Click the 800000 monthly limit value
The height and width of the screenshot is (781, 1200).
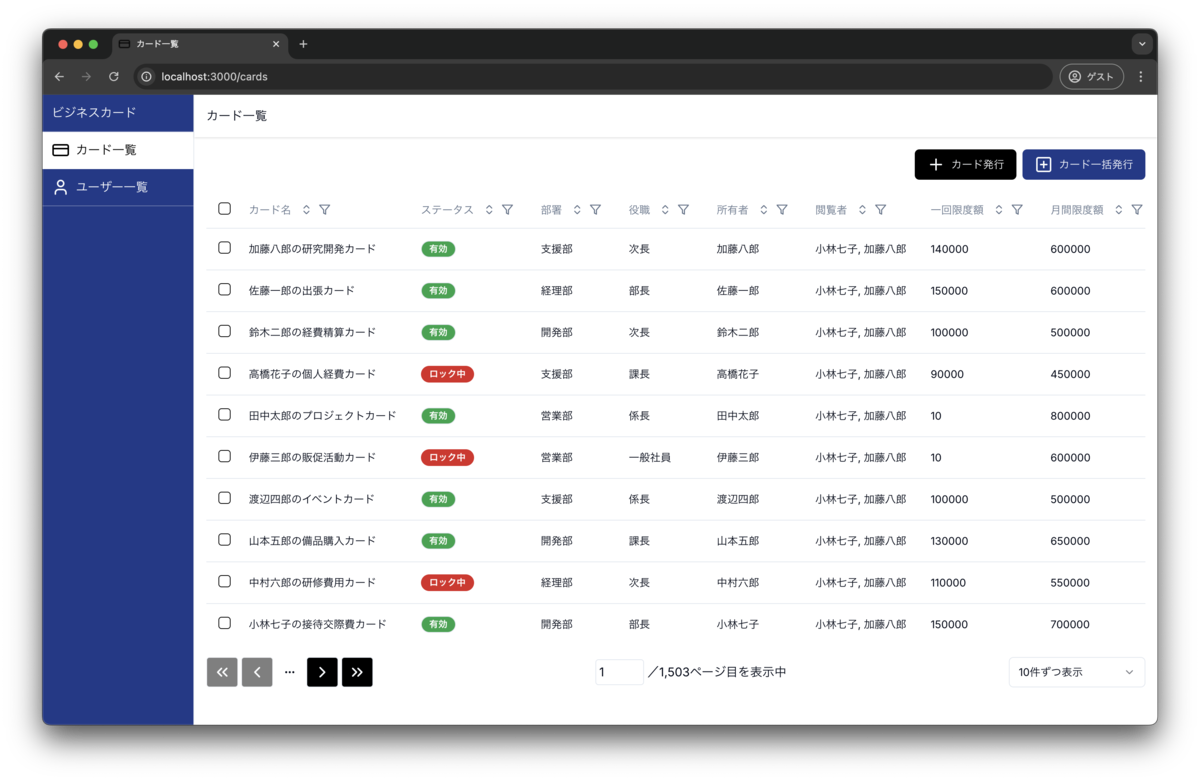[1070, 416]
